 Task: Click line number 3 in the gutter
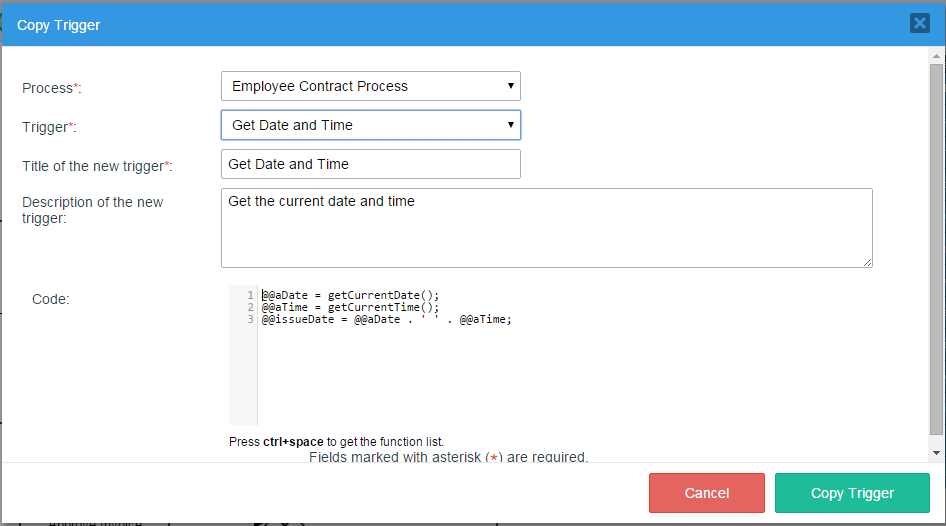click(250, 320)
